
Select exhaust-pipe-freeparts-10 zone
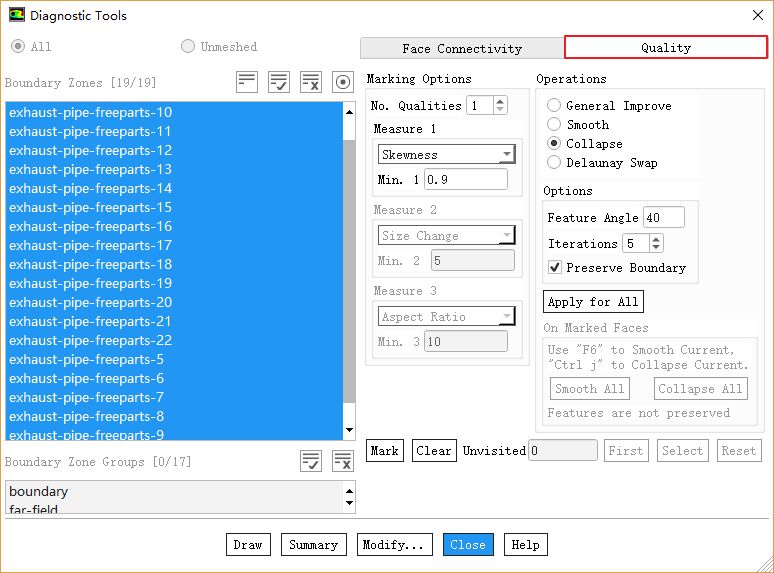coord(174,112)
